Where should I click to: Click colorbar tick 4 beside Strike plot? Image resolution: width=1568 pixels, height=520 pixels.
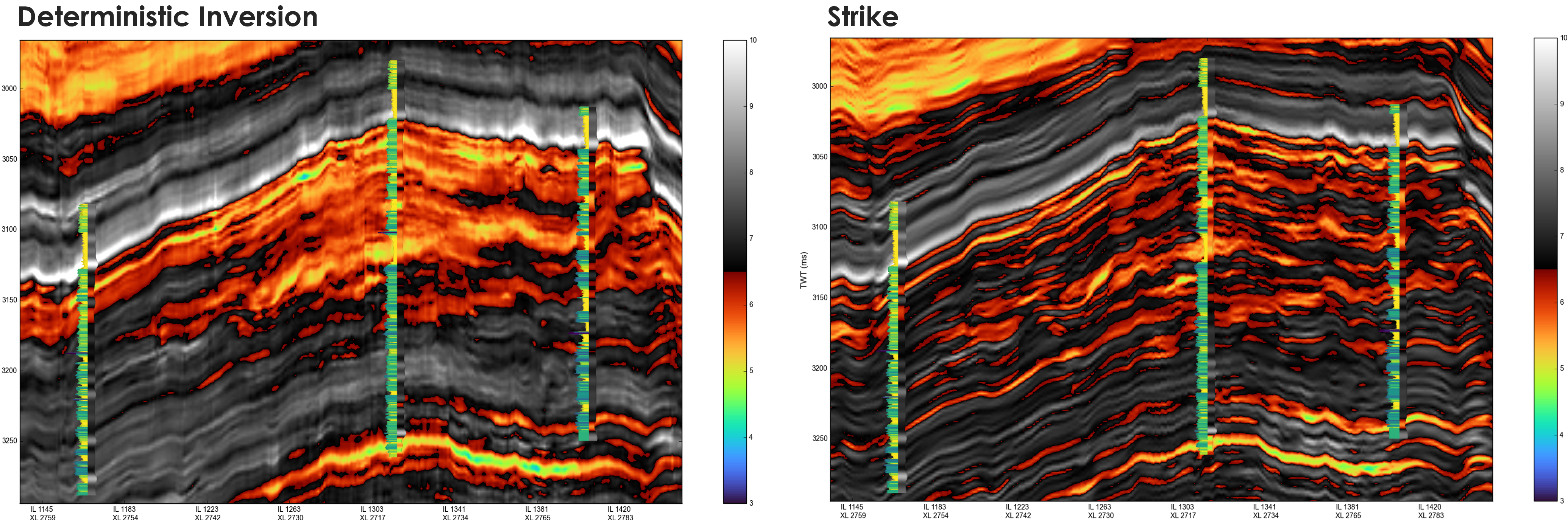click(1562, 435)
